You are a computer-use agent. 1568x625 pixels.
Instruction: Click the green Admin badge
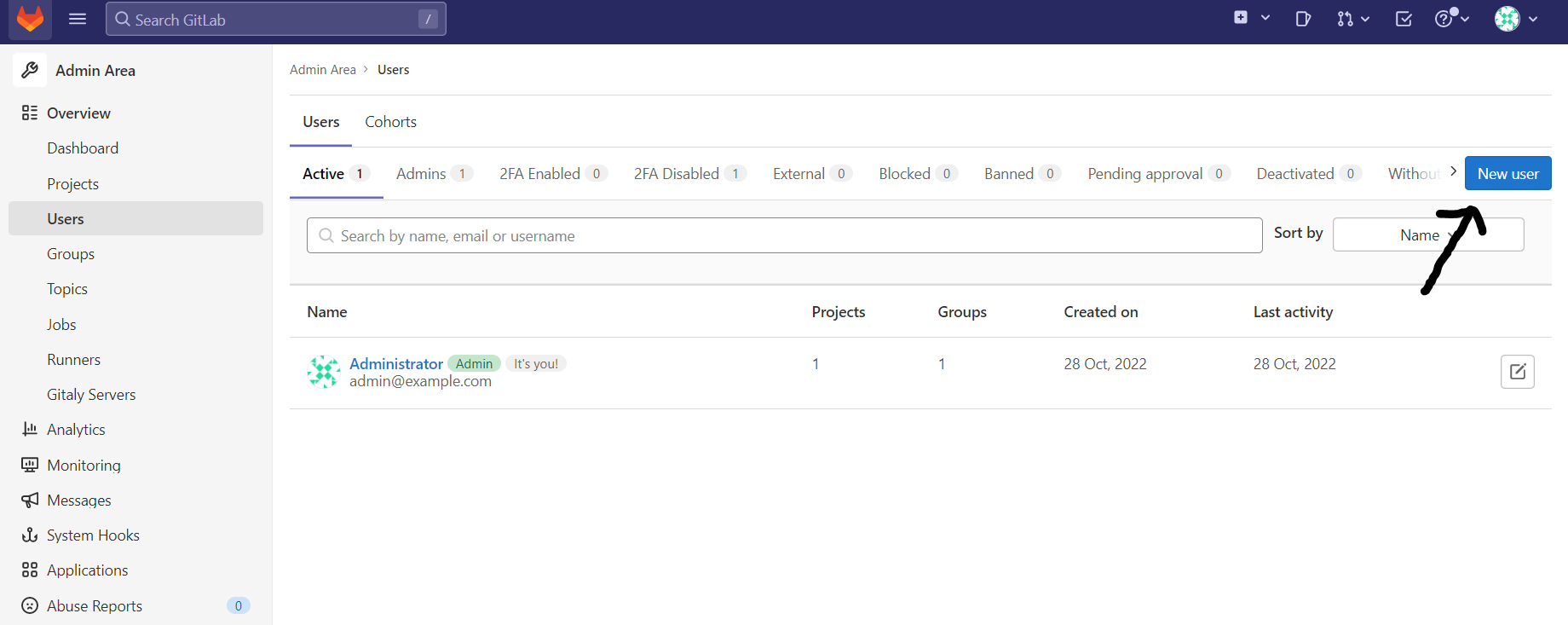pos(474,364)
